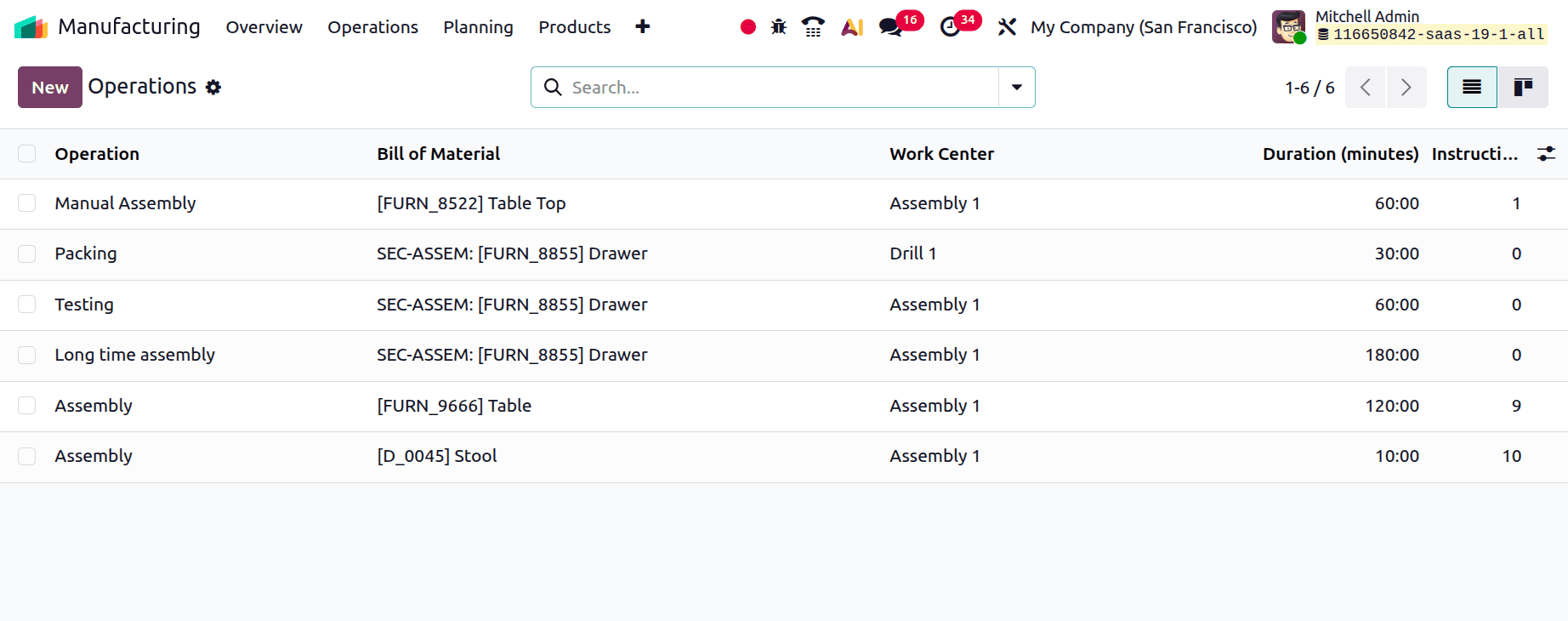The image size is (1568, 621).
Task: Open optional columns adjust icon
Action: pyautogui.click(x=1546, y=153)
